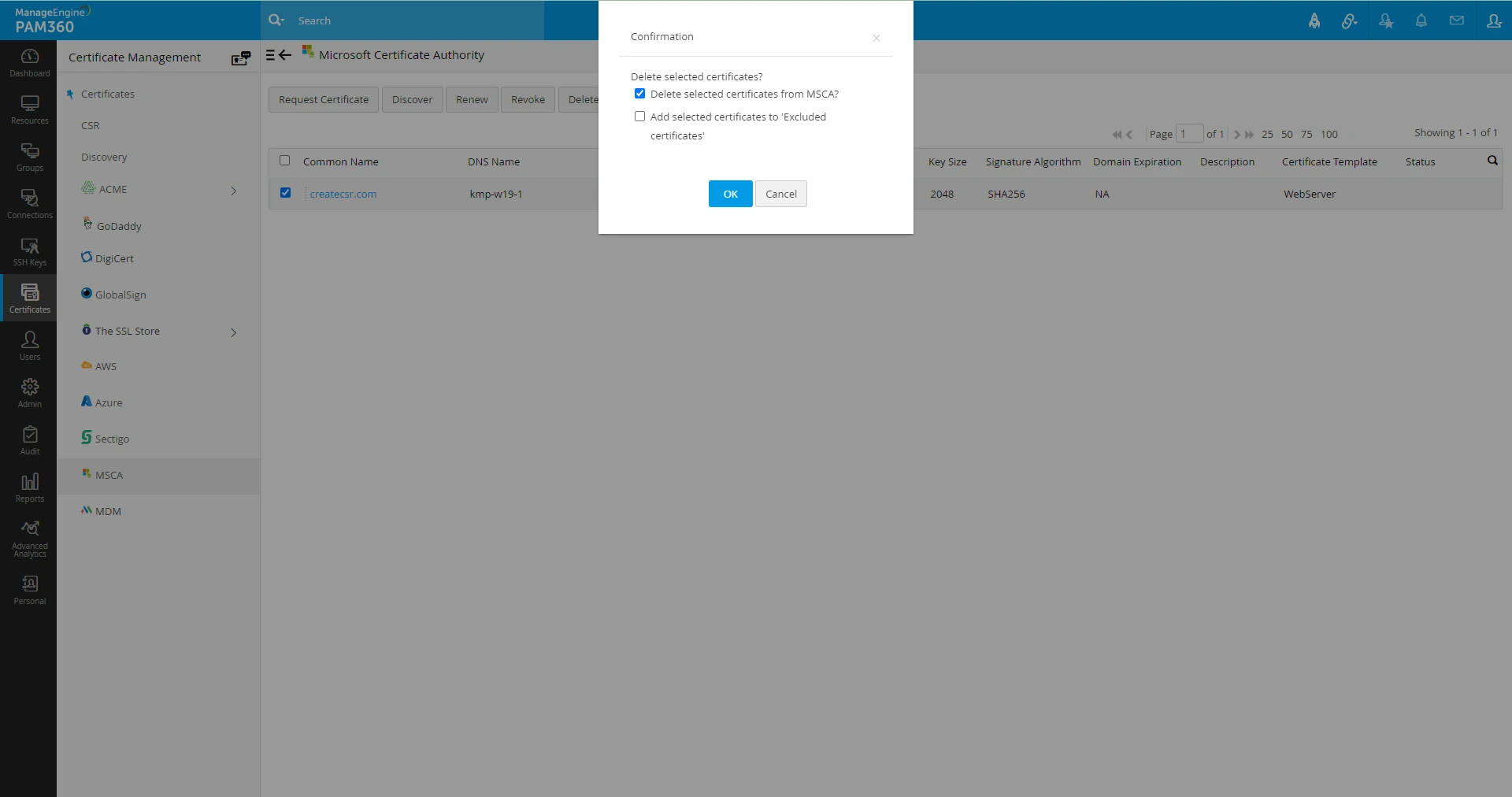
Task: Go to the first page arrow
Action: tap(1116, 135)
